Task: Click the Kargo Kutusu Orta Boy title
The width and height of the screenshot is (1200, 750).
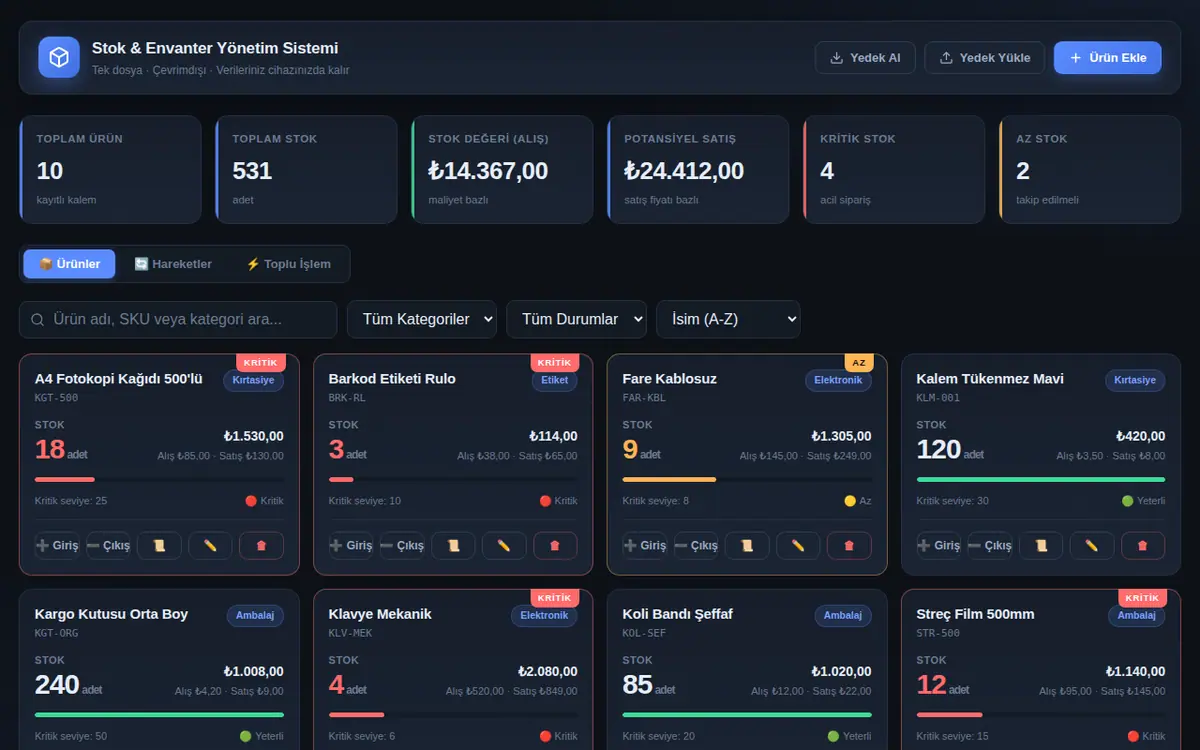Action: point(111,614)
